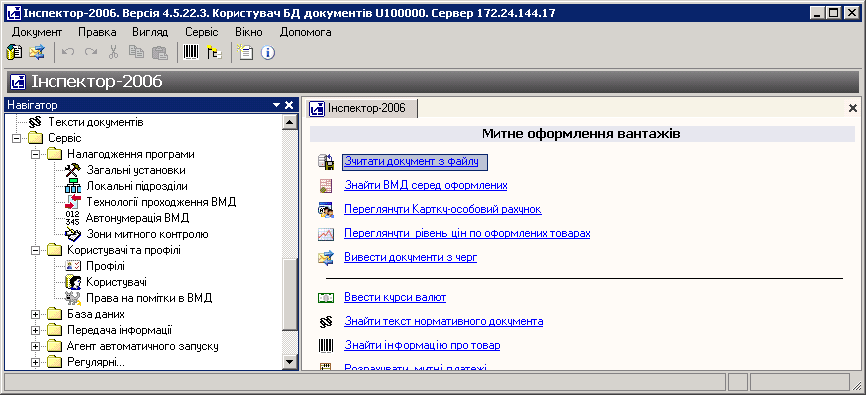Screen dimensions: 866x395
Task: Expand the База даних node
Action: click(35, 314)
